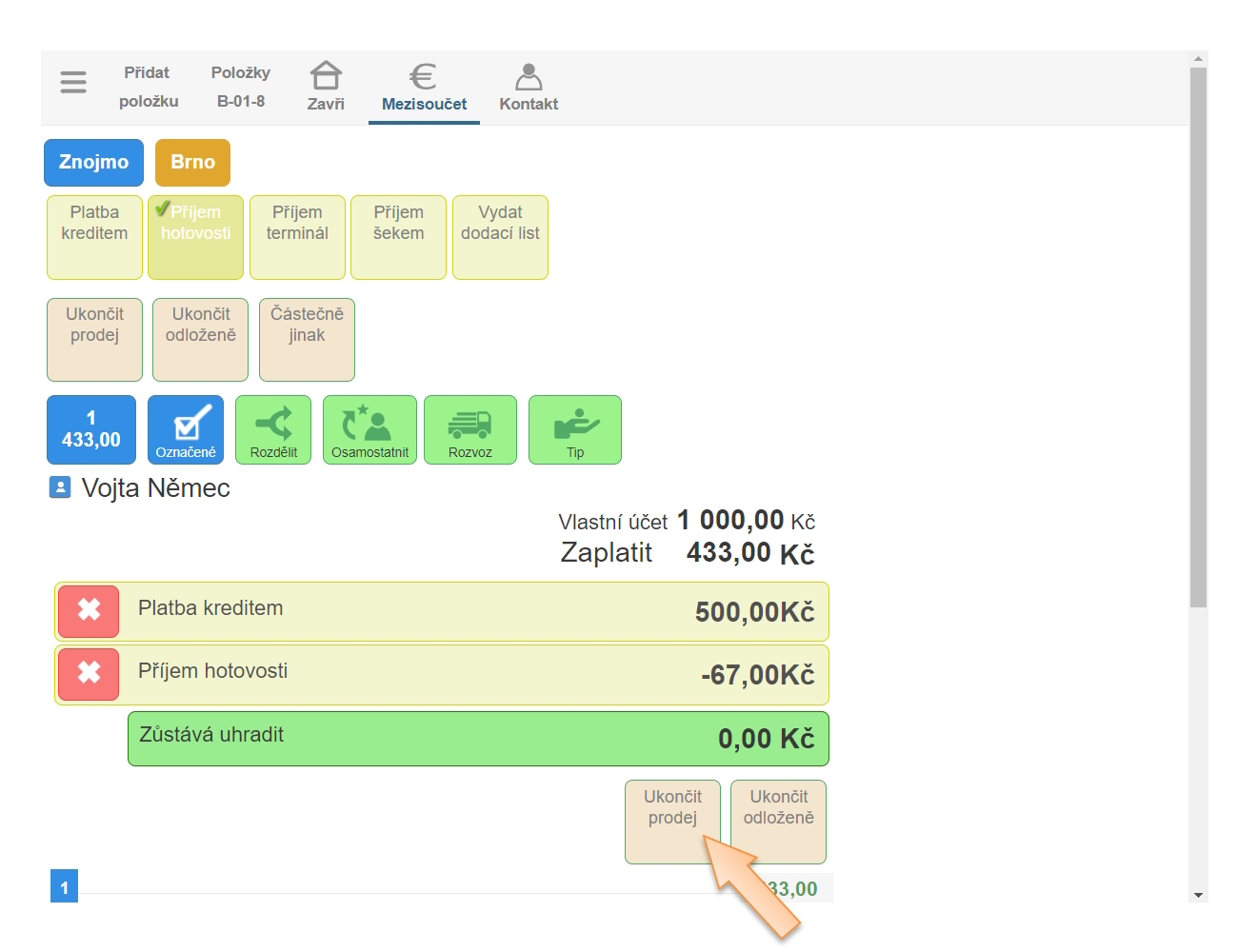Click Přidat položku in toolbar
Screen dimensions: 1238x952
click(148, 87)
